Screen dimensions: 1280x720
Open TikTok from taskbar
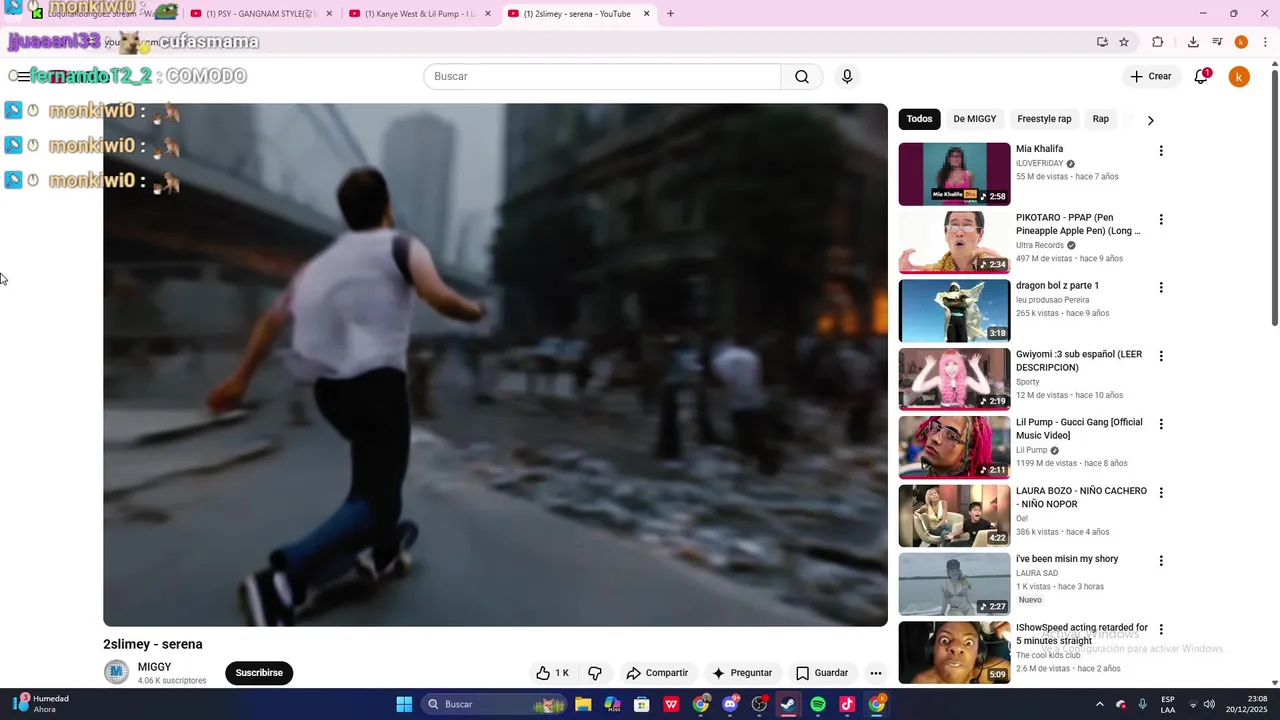[847, 704]
